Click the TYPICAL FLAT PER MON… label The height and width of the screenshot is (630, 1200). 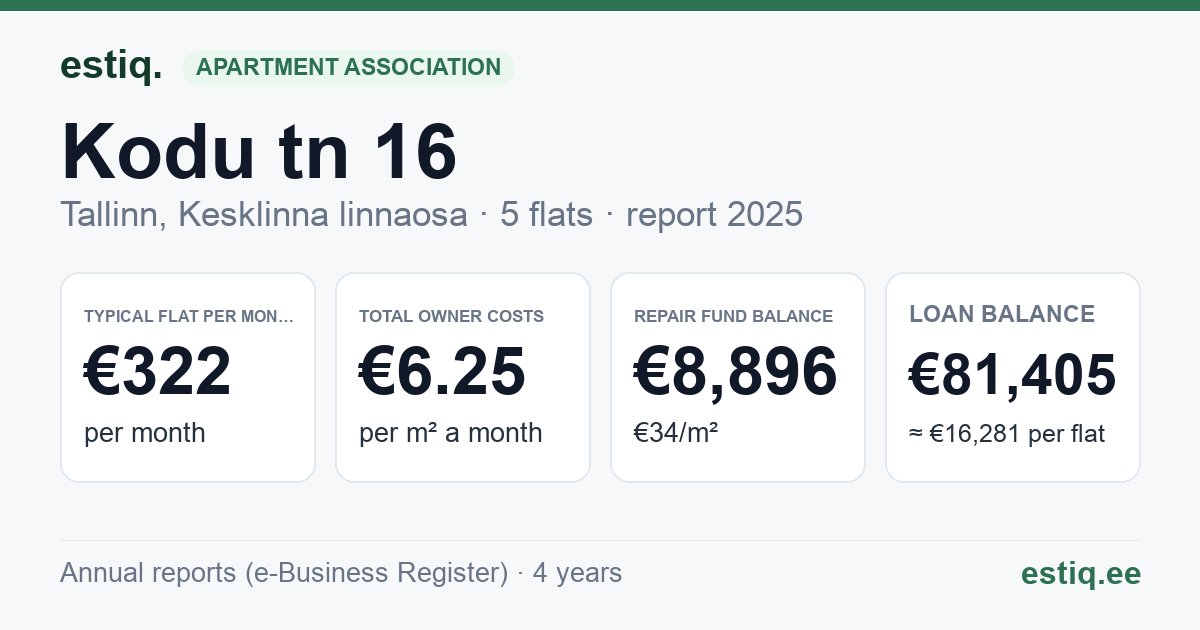click(189, 316)
